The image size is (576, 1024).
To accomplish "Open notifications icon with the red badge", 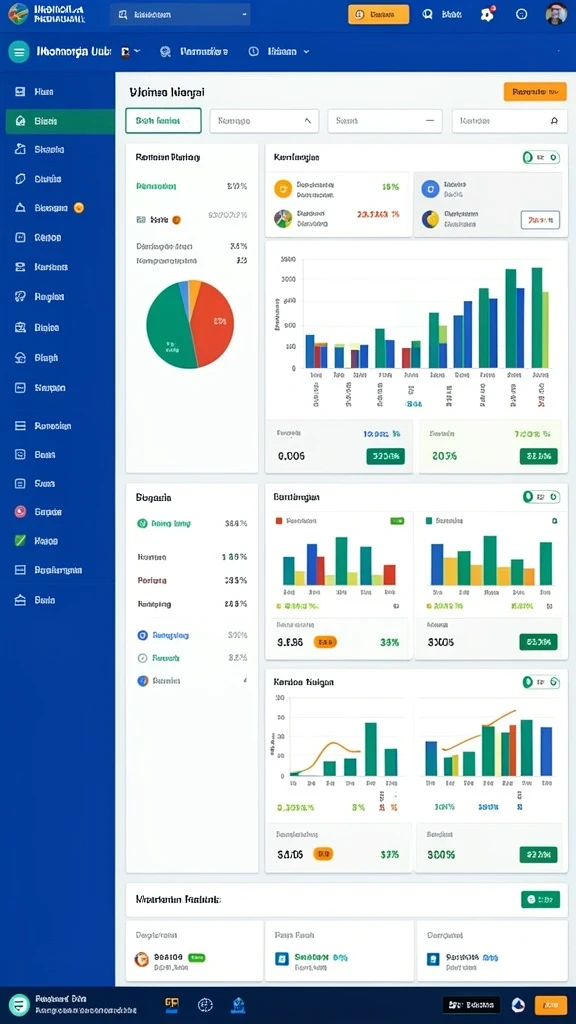I will [487, 14].
